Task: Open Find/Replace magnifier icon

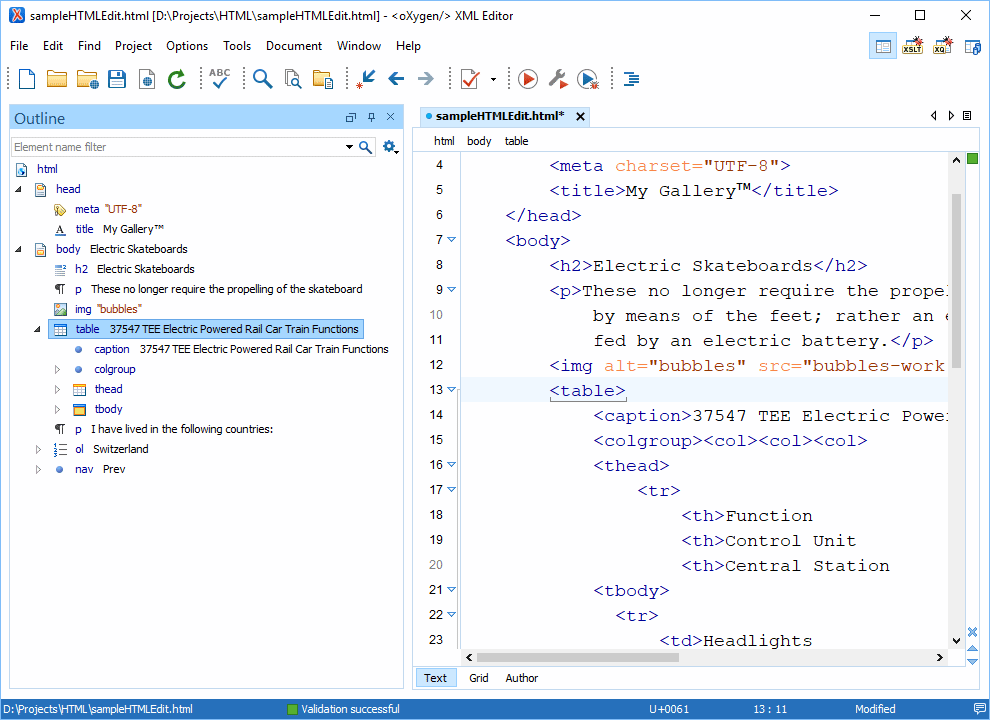Action: 263,79
